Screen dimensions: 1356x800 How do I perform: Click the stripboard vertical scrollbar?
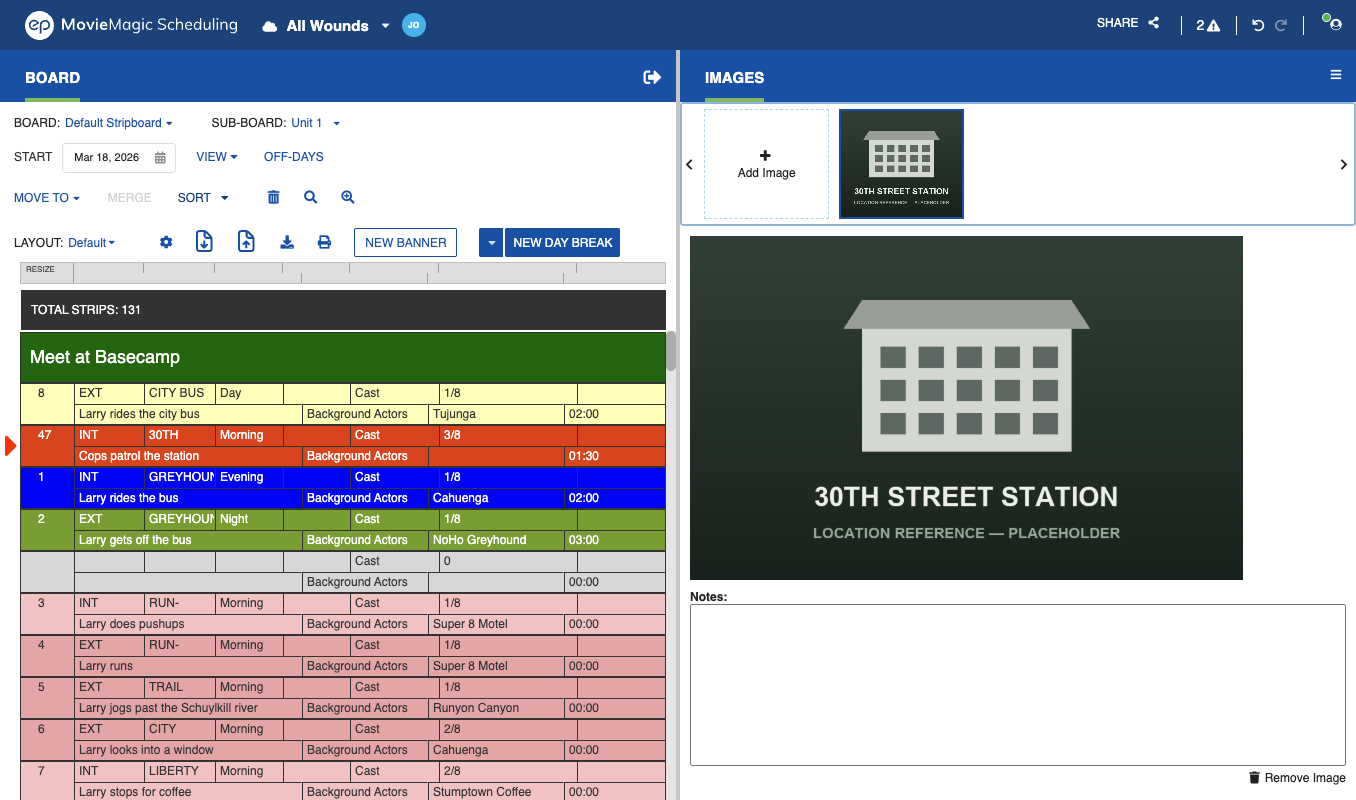coord(671,352)
